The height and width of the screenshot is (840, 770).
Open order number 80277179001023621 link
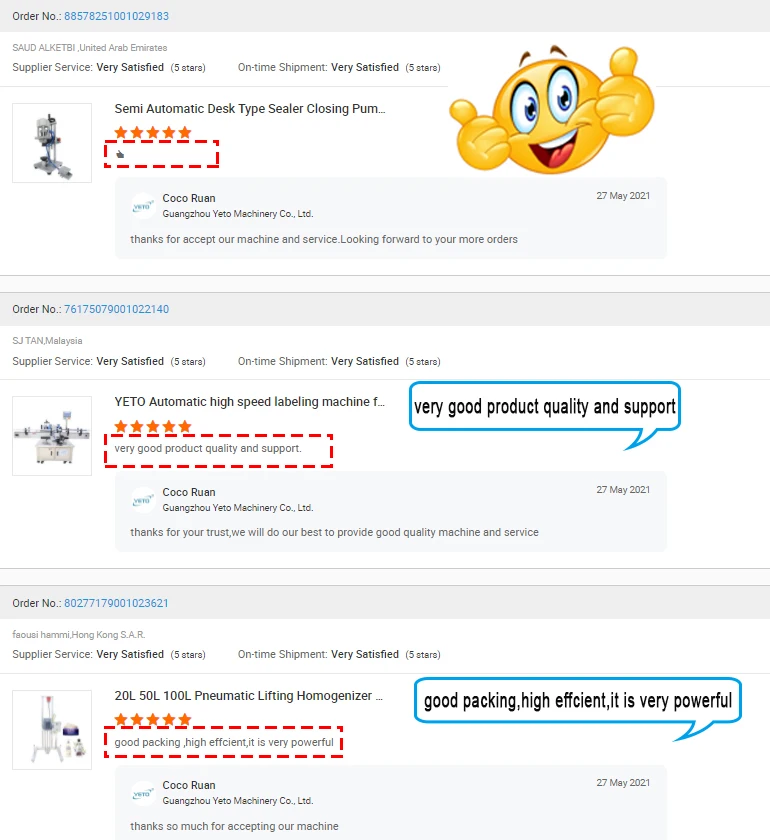pos(116,603)
